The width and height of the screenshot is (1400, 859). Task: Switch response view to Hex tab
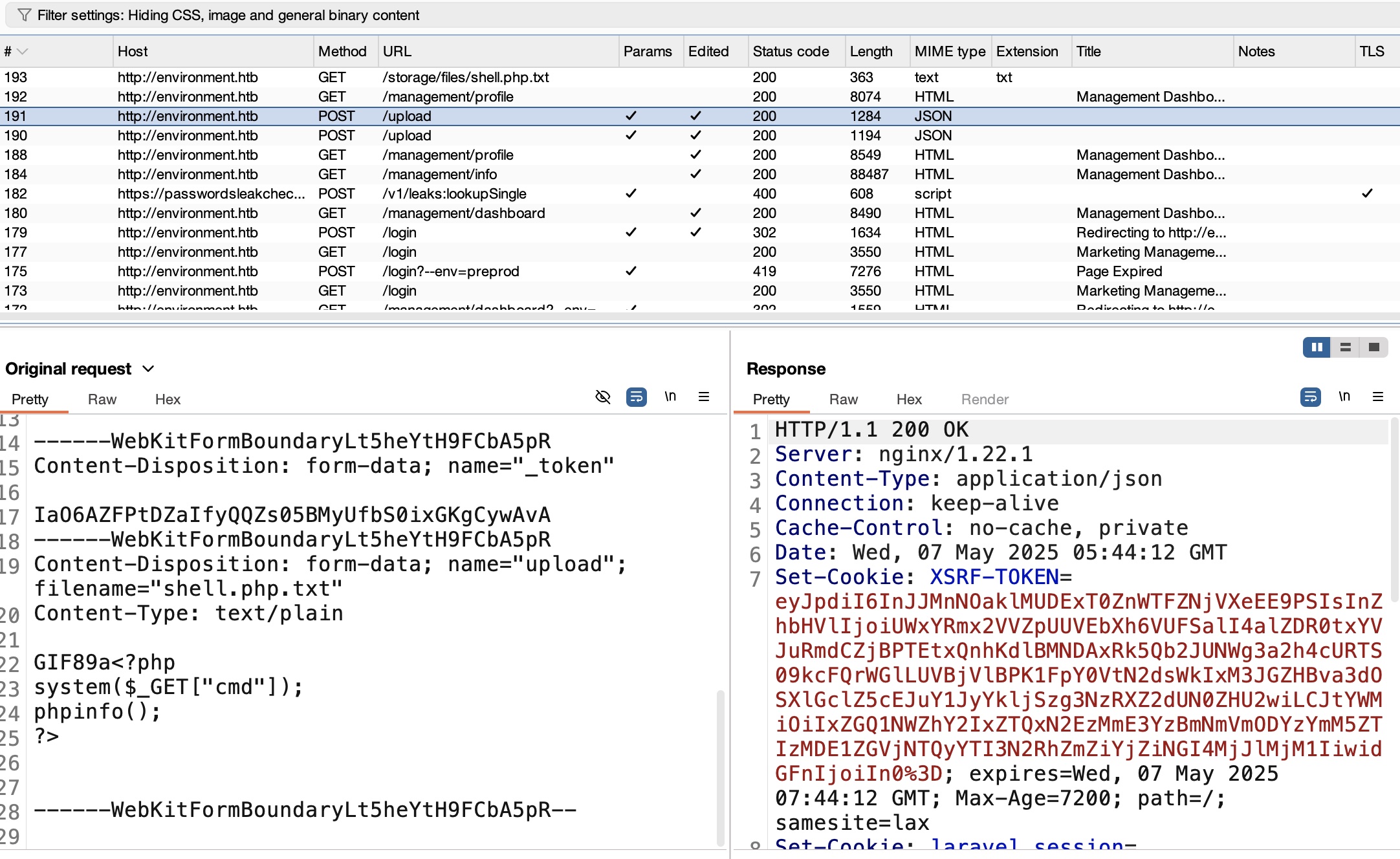(x=908, y=399)
